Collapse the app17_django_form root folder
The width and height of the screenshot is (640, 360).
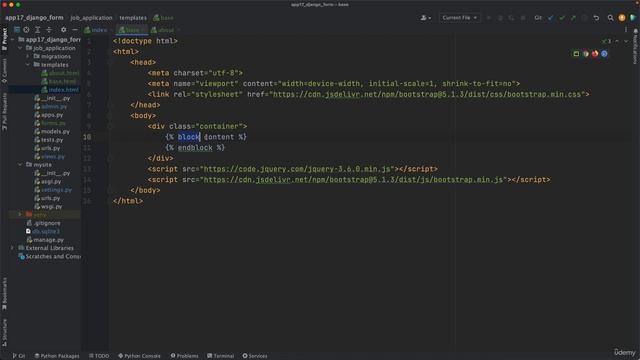(x=13, y=40)
